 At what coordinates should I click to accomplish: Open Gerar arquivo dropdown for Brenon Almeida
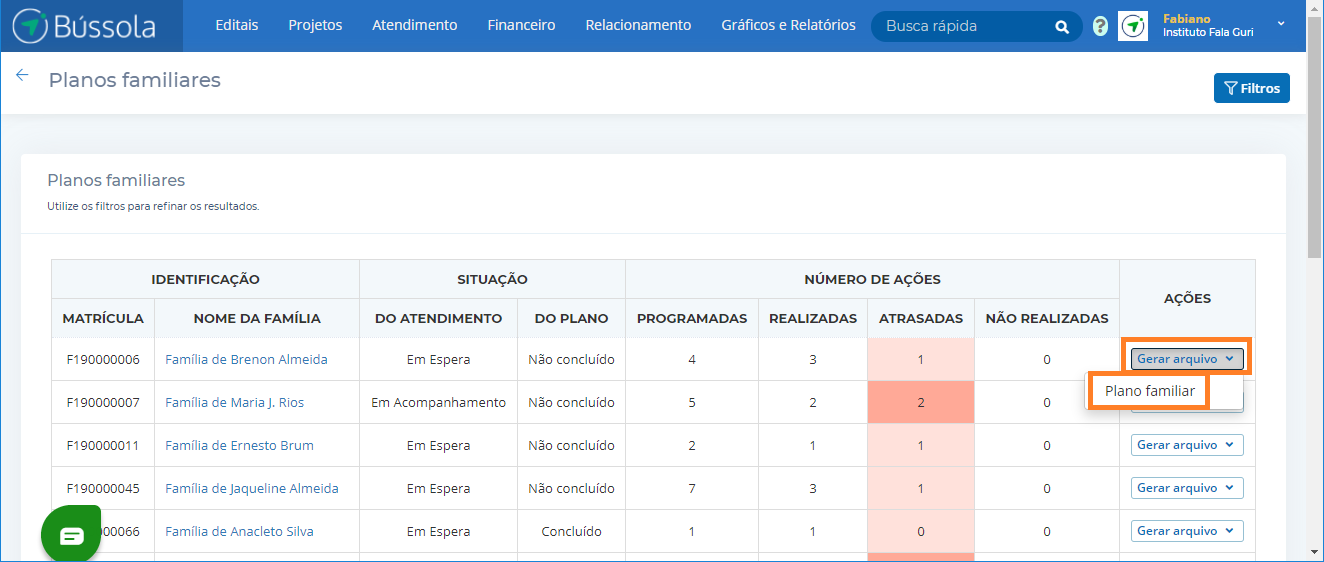[1187, 359]
